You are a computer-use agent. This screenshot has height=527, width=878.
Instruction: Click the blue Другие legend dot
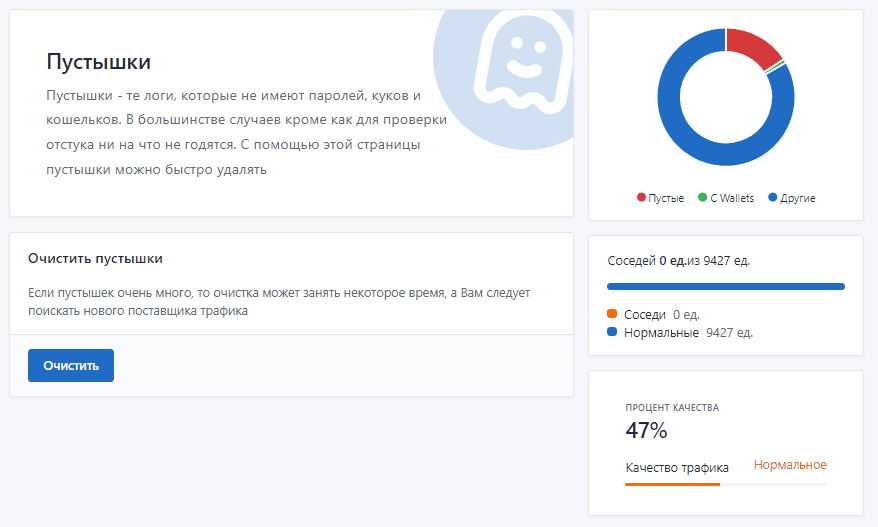tap(773, 198)
